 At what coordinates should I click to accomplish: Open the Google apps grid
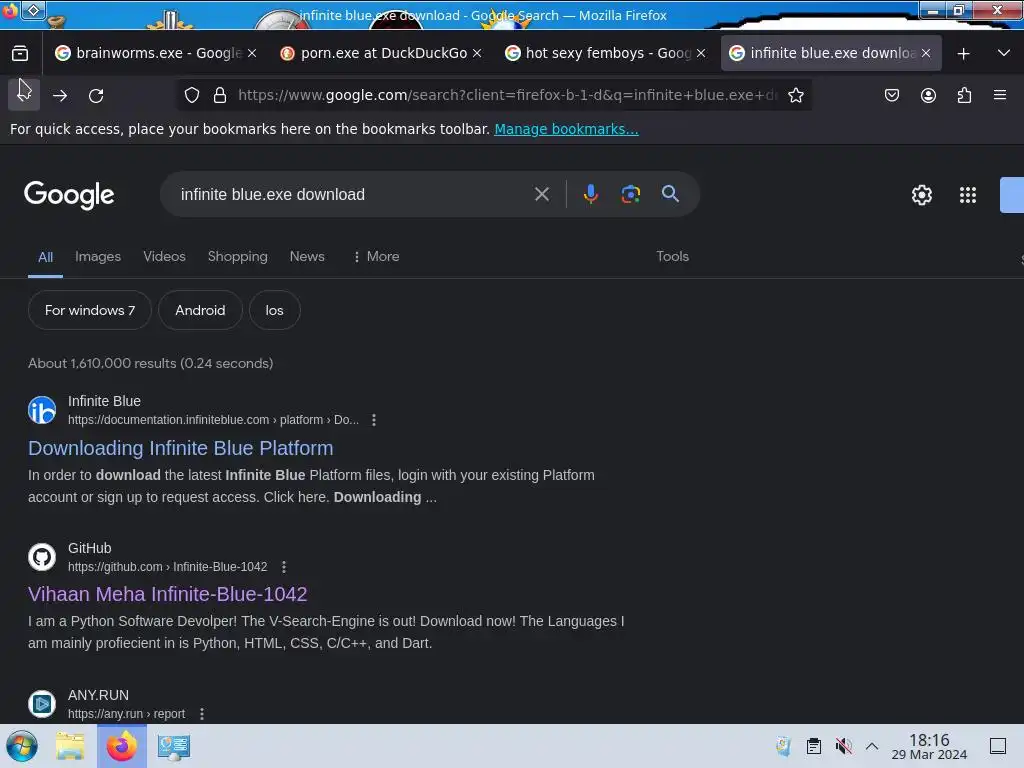(967, 195)
